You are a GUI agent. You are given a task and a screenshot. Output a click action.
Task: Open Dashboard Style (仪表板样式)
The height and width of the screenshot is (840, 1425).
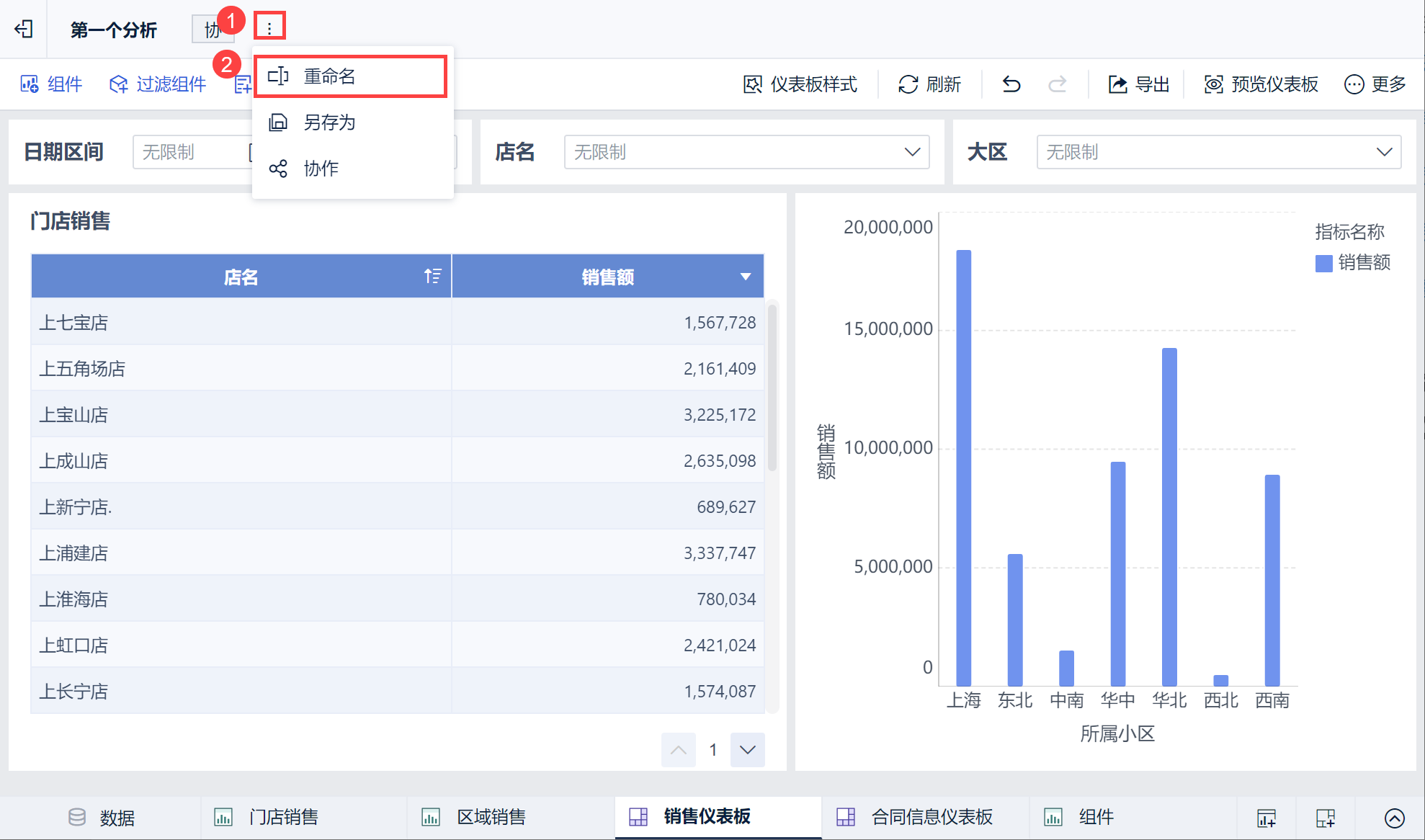pos(800,84)
